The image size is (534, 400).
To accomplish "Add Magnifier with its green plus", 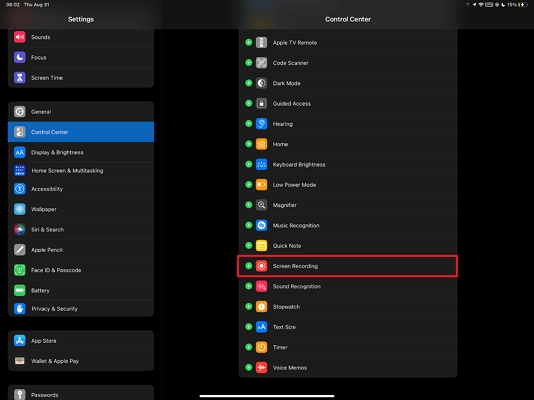I will click(x=249, y=205).
